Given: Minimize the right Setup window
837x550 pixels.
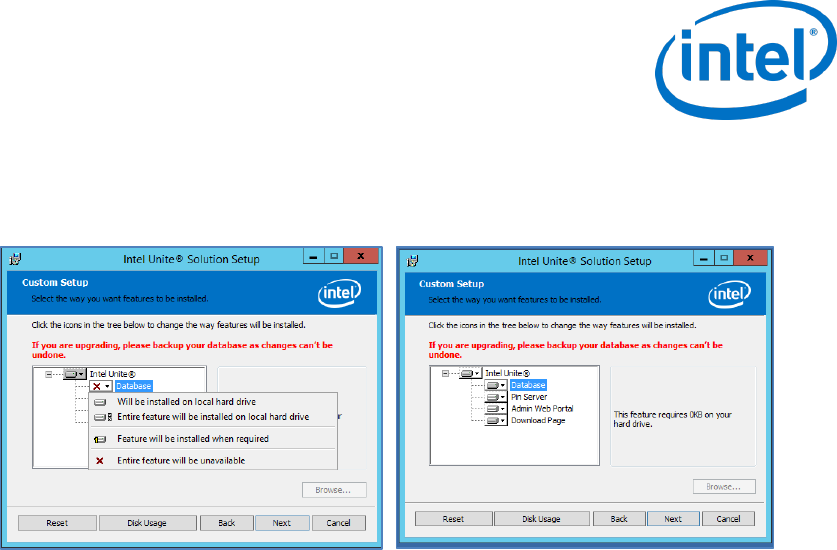Looking at the screenshot, I should [x=704, y=258].
